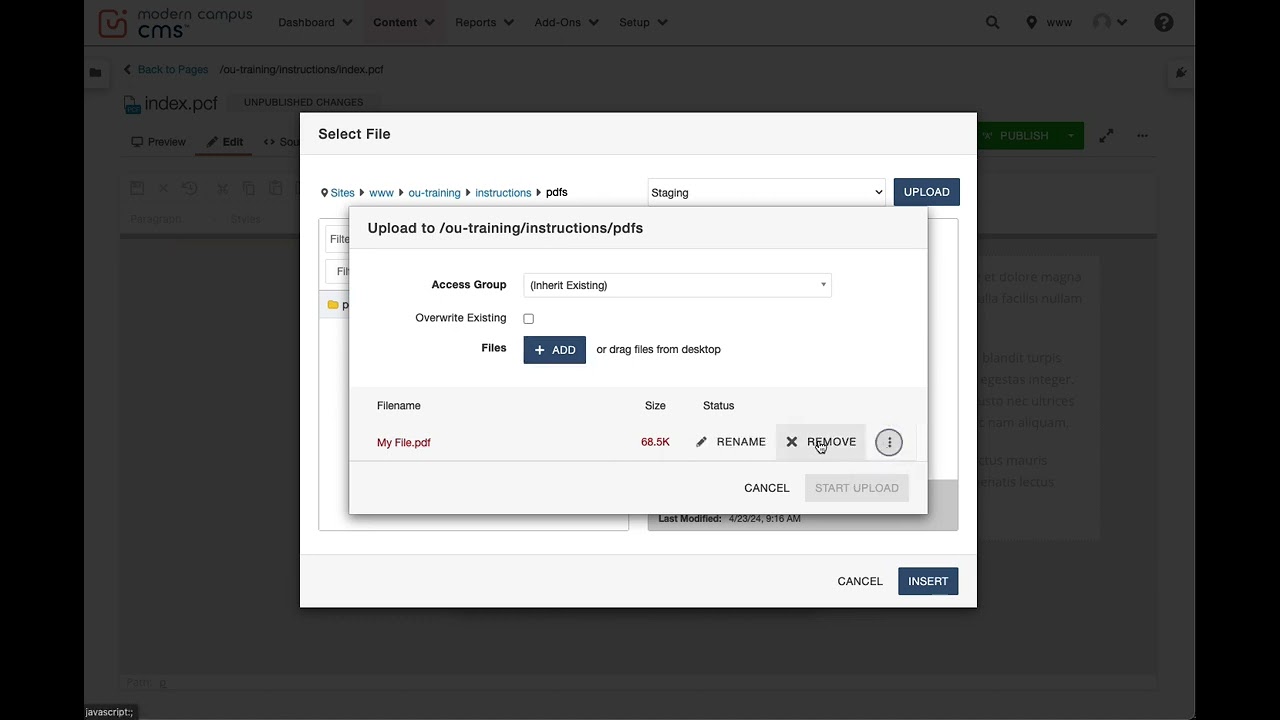
Task: Click the Publish button
Action: tap(1017, 136)
